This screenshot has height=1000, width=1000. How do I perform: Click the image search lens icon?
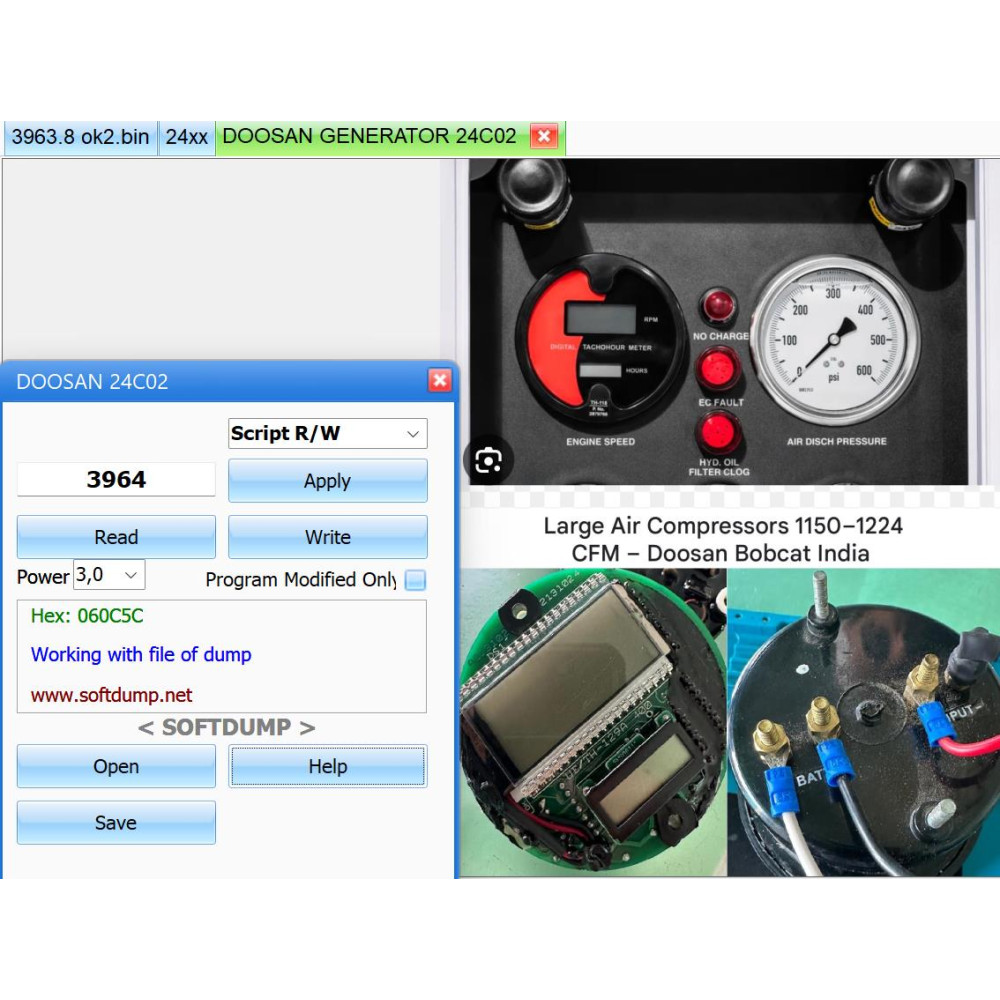pos(489,460)
